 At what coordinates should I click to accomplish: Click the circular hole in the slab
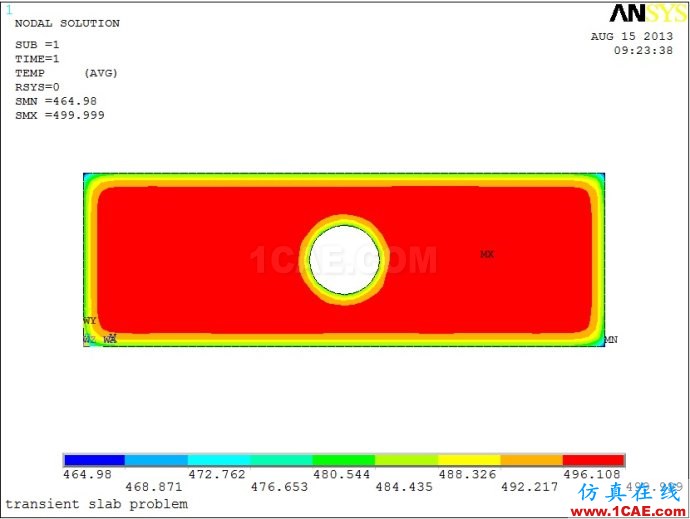coord(344,260)
